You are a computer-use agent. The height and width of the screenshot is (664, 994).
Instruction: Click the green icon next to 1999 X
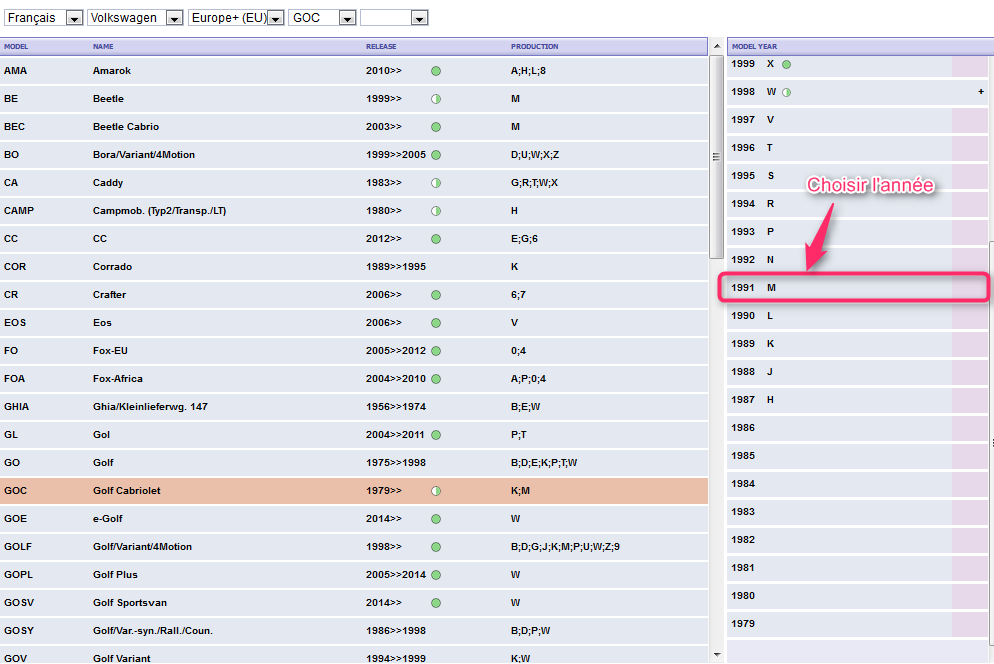pos(786,64)
